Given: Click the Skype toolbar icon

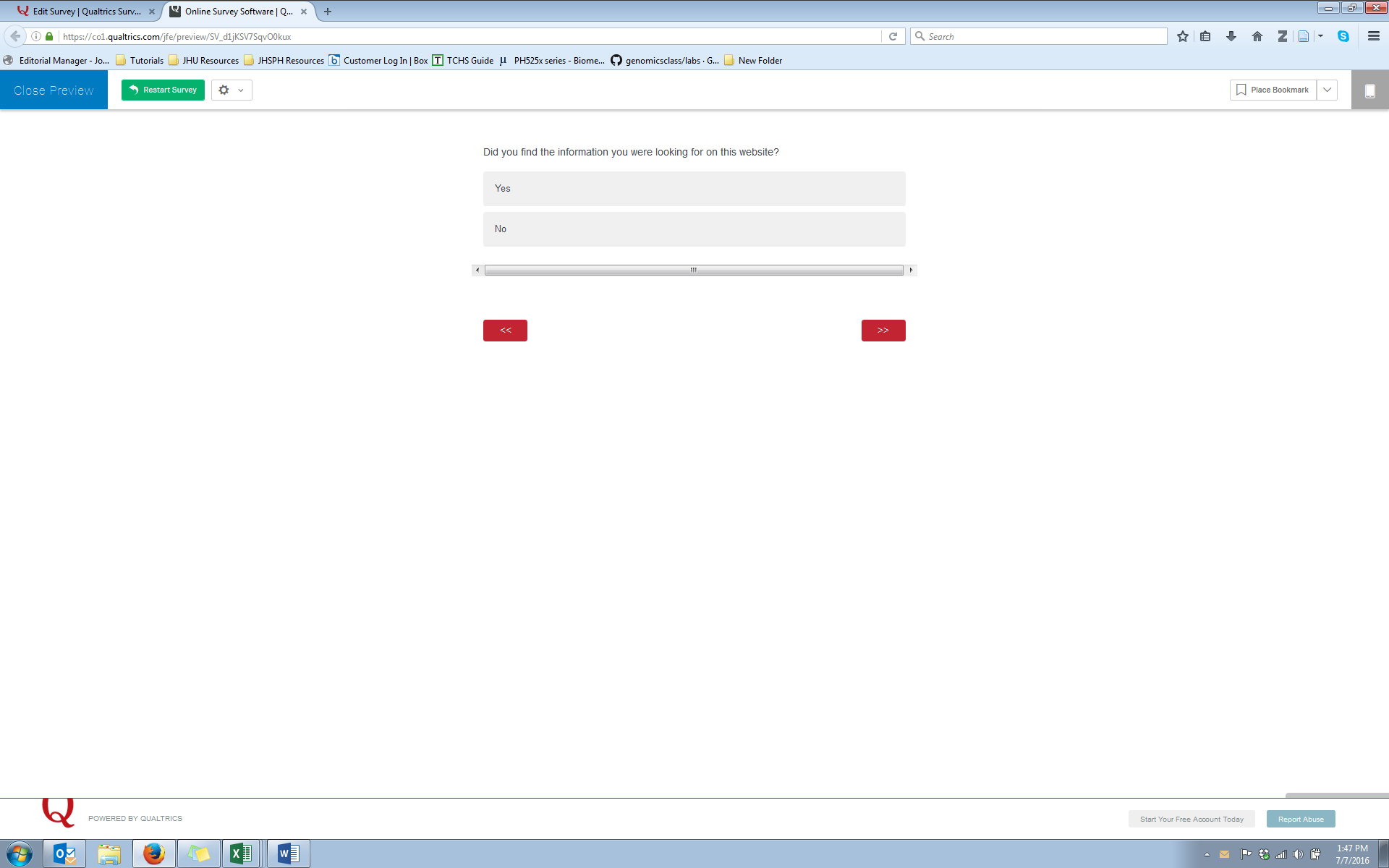Looking at the screenshot, I should 1343,36.
